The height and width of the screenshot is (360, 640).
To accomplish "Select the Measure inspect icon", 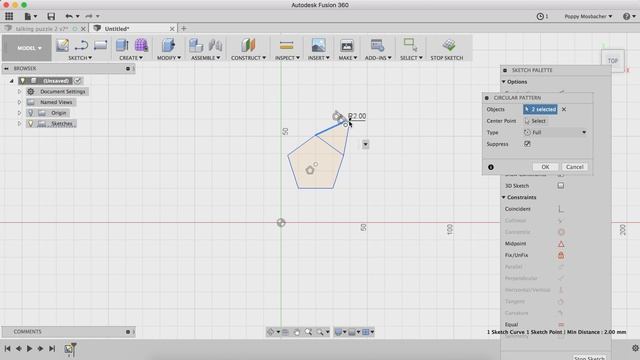I will click(x=287, y=45).
